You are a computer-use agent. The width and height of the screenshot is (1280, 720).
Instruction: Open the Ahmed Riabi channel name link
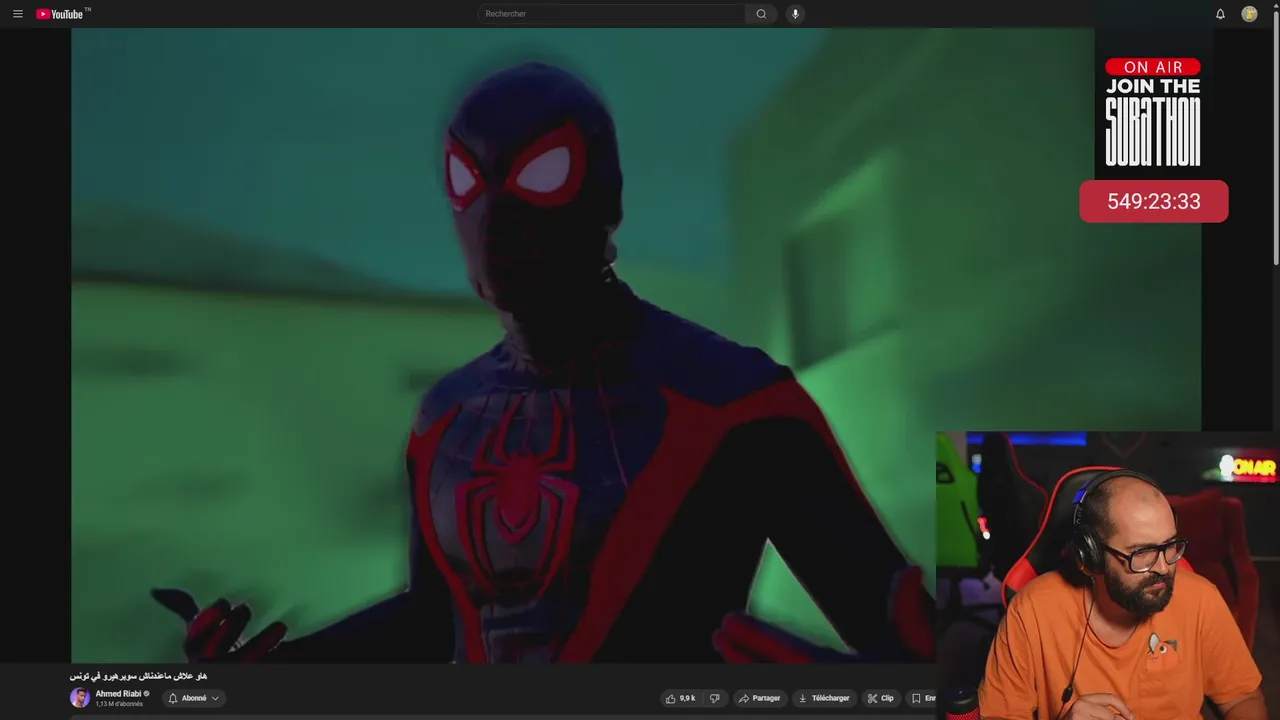118,693
